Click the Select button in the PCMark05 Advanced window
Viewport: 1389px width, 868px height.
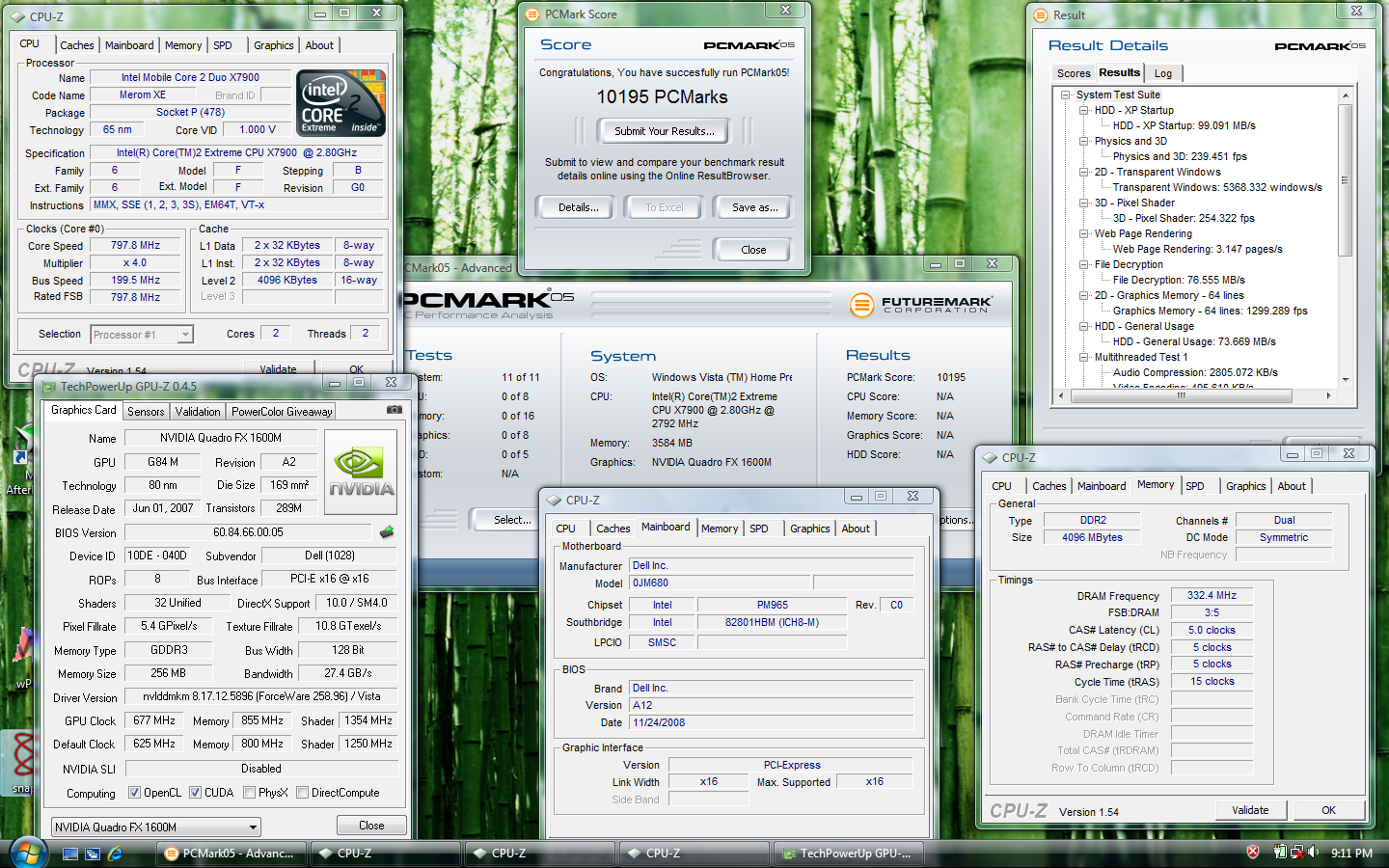[x=512, y=520]
